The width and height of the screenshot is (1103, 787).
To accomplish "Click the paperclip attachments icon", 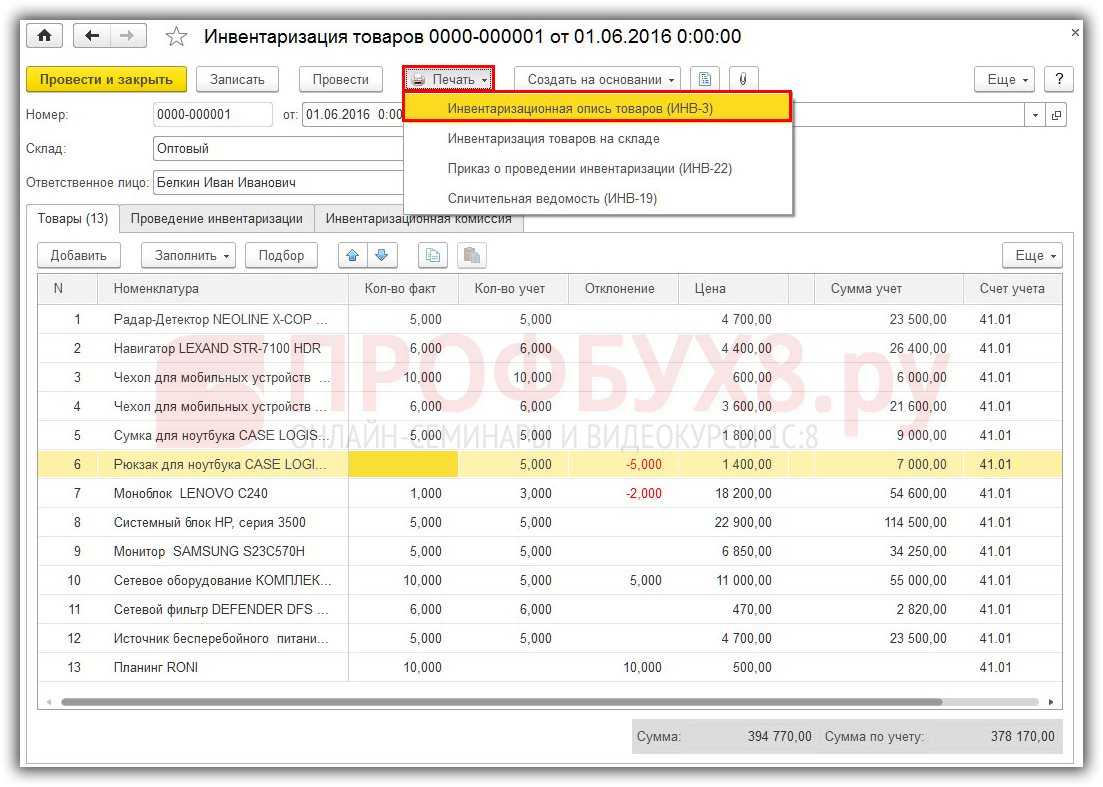I will click(x=742, y=79).
